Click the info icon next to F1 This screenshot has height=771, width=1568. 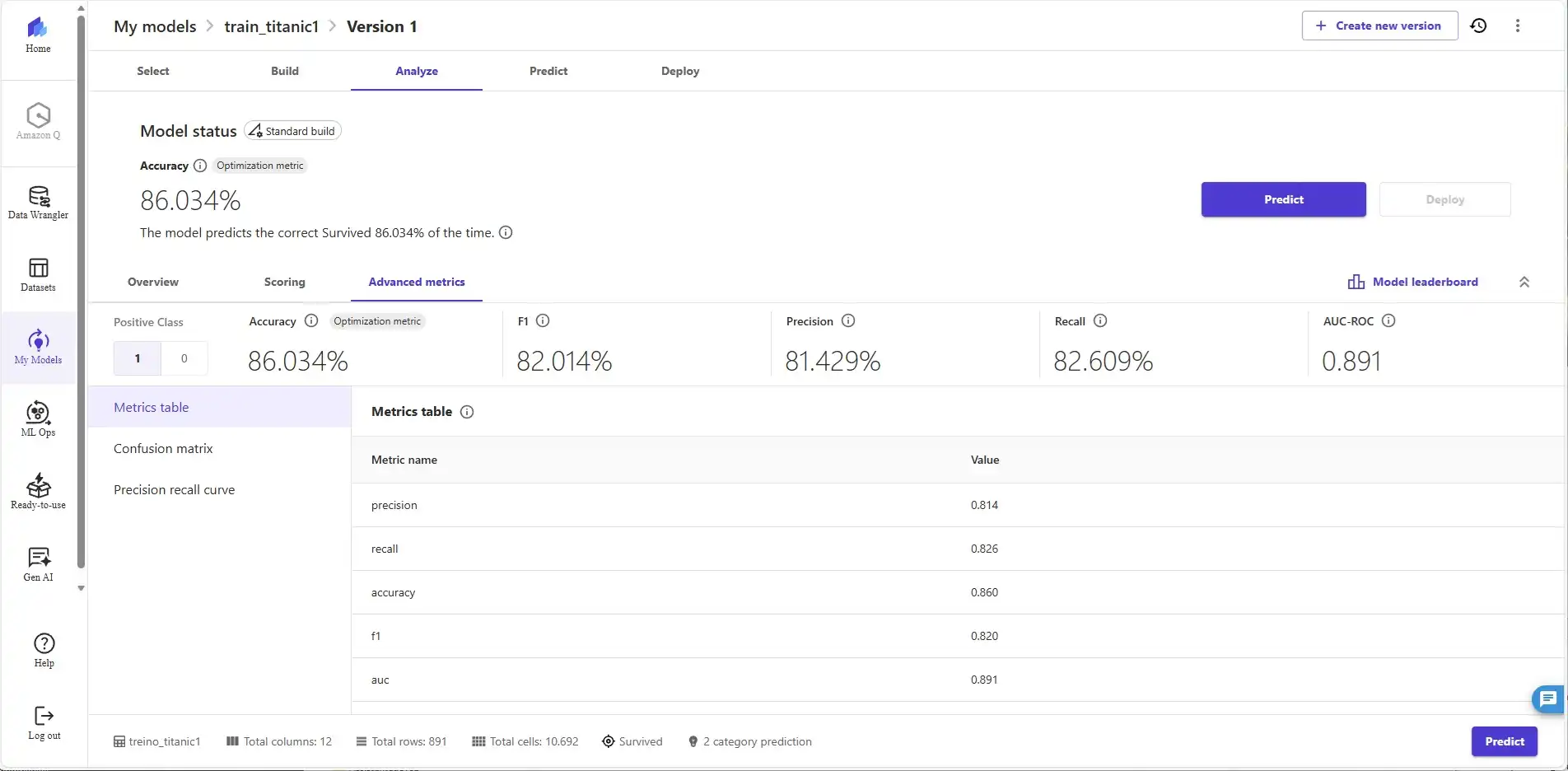point(543,321)
